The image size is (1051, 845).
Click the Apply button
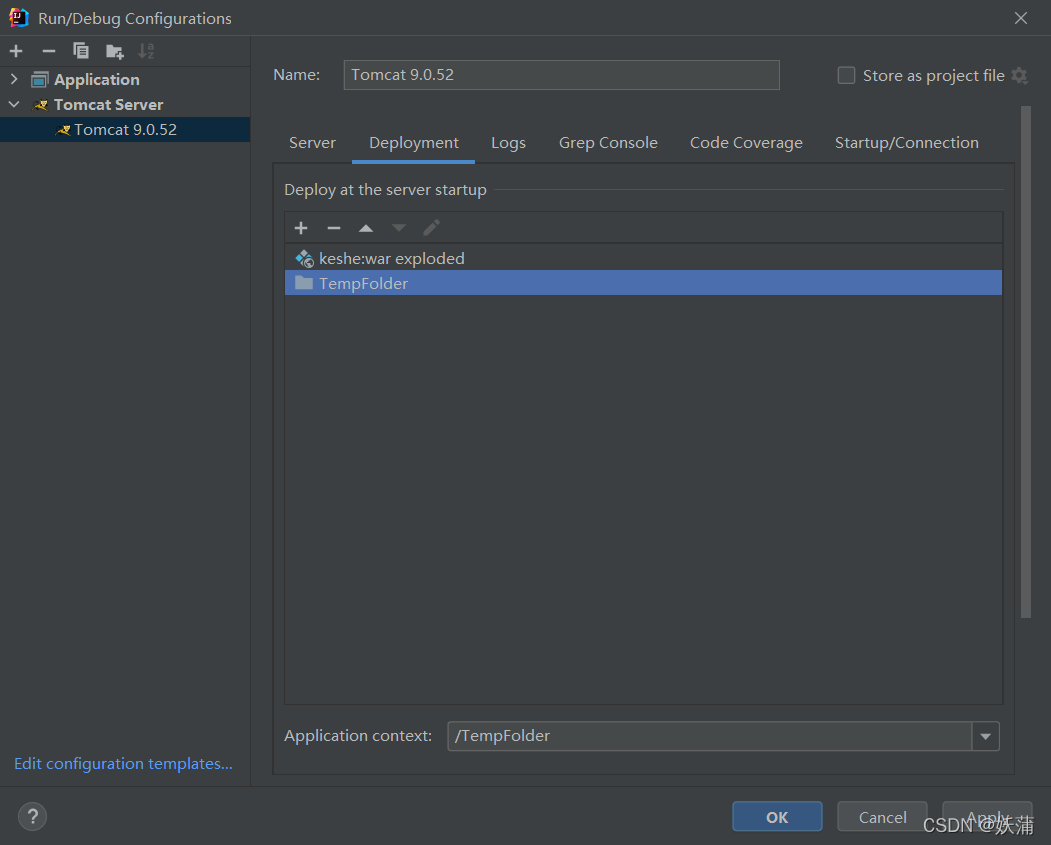(987, 817)
